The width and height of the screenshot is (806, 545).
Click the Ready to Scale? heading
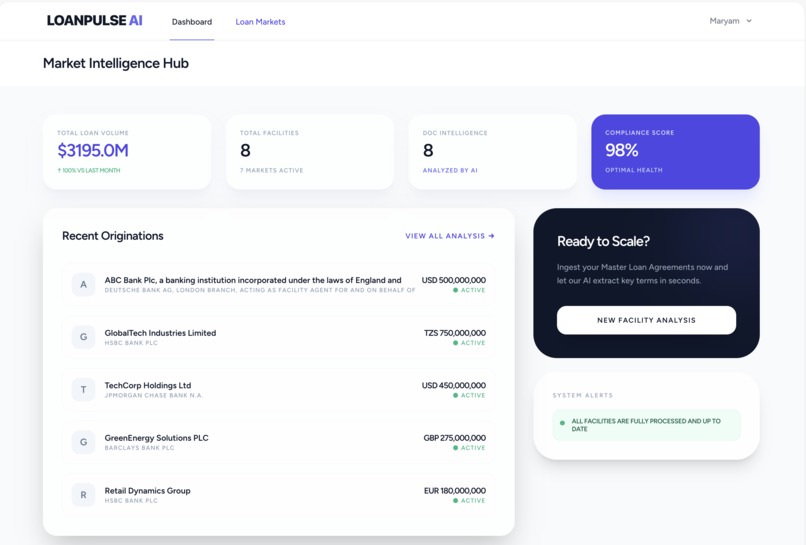click(603, 241)
